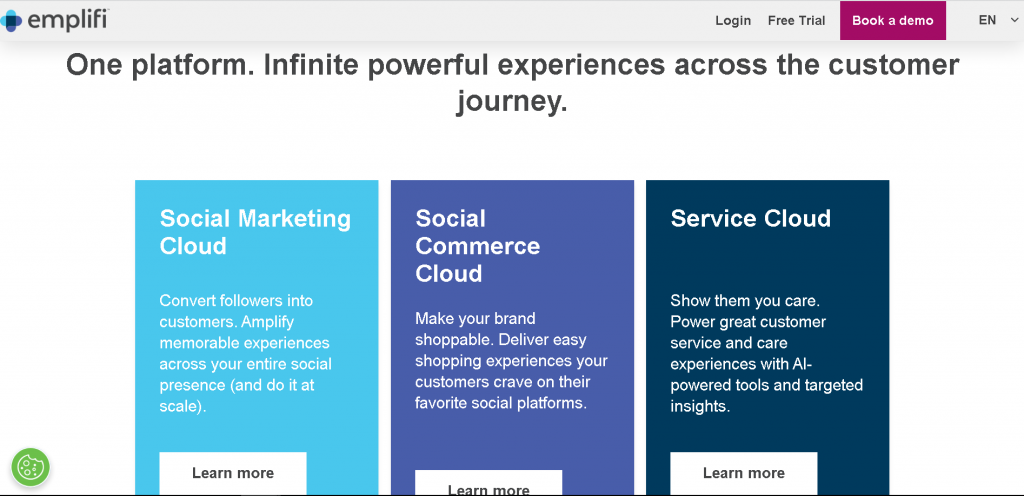Screen dimensions: 1024x496
Task: Click the emplifi wordmark text
Action: (x=67, y=20)
